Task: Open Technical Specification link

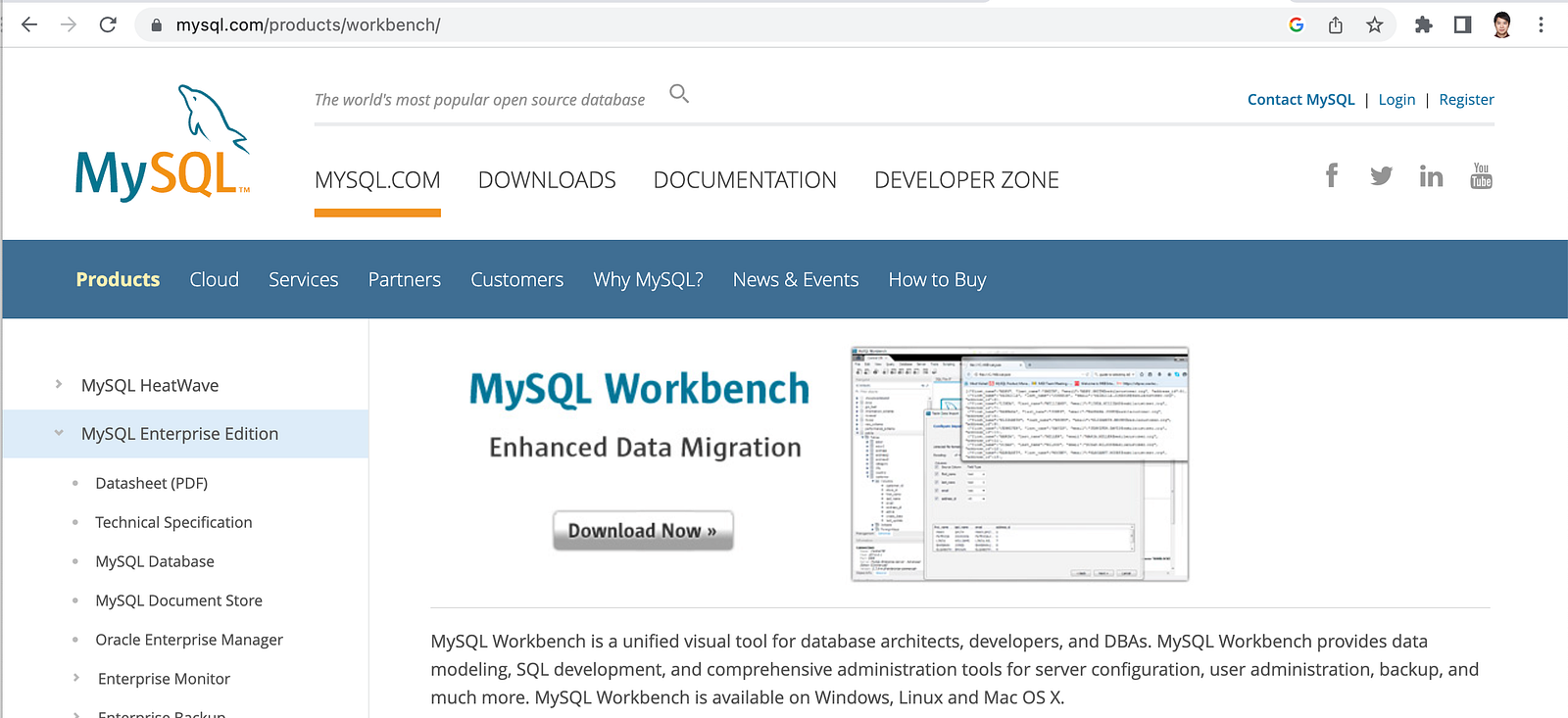Action: pos(173,522)
